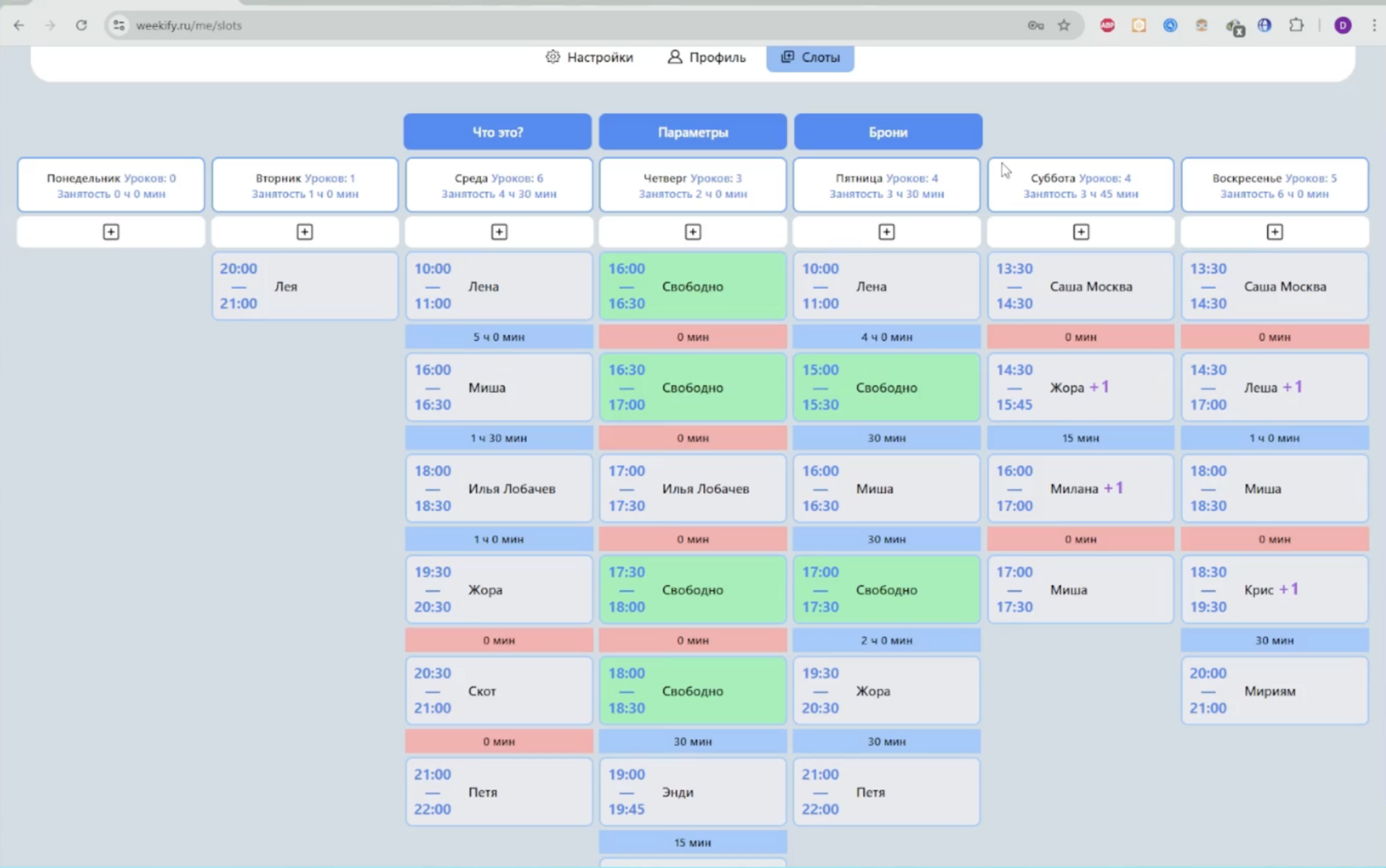Add a slot to Вторник
Image resolution: width=1386 pixels, height=868 pixels.
coord(305,232)
